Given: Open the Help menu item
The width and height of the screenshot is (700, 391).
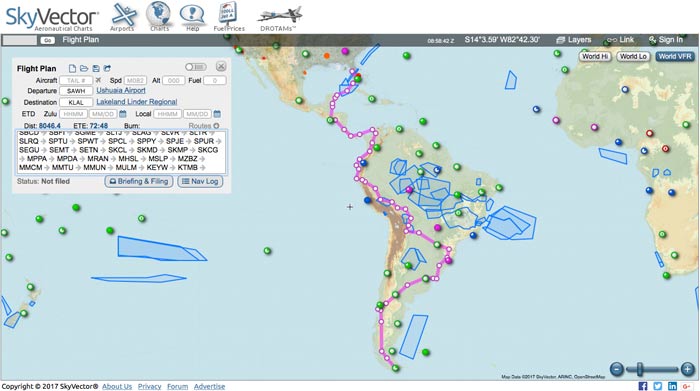Looking at the screenshot, I should pos(192,17).
